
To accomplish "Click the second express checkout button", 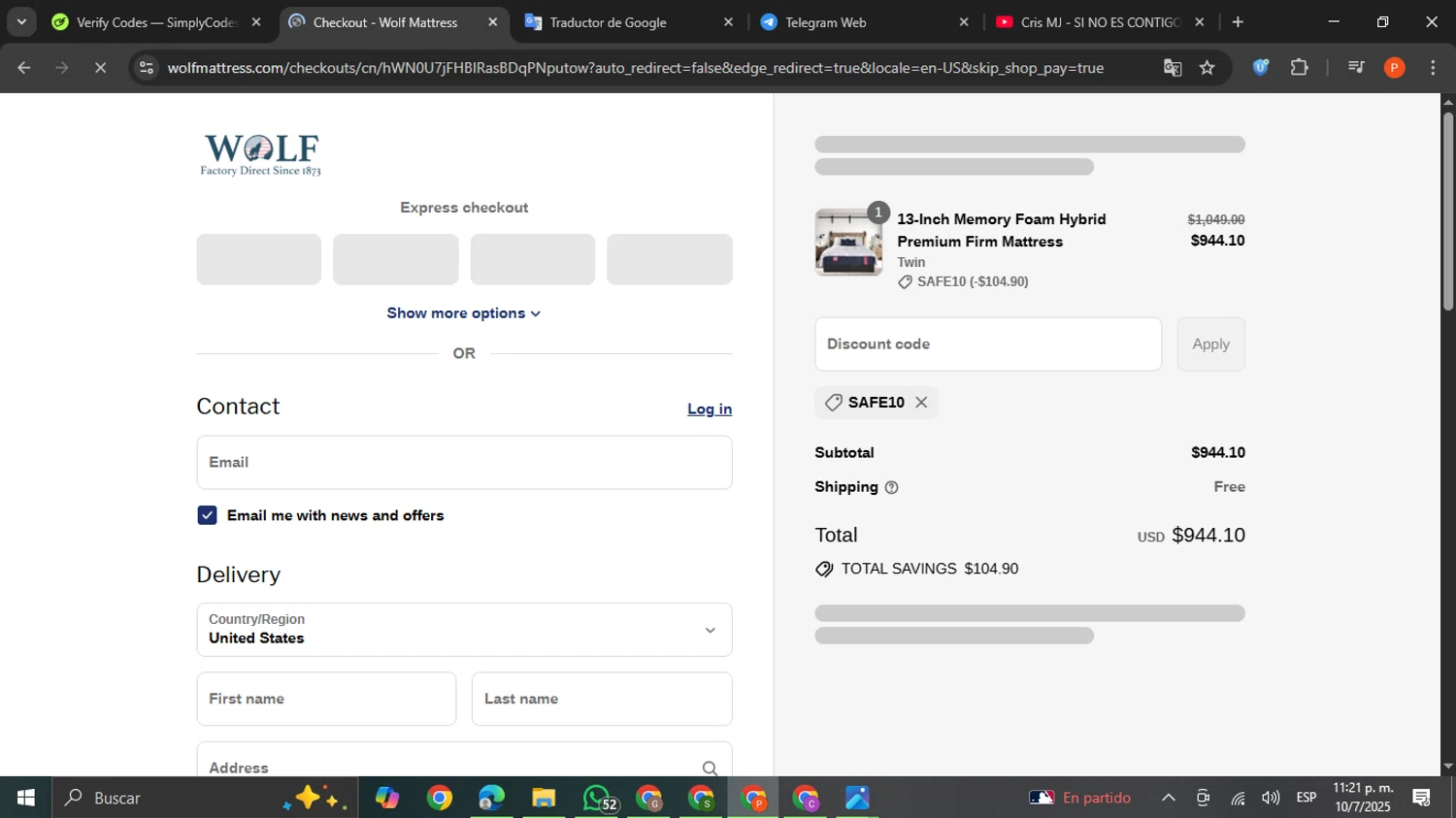I will 396,259.
